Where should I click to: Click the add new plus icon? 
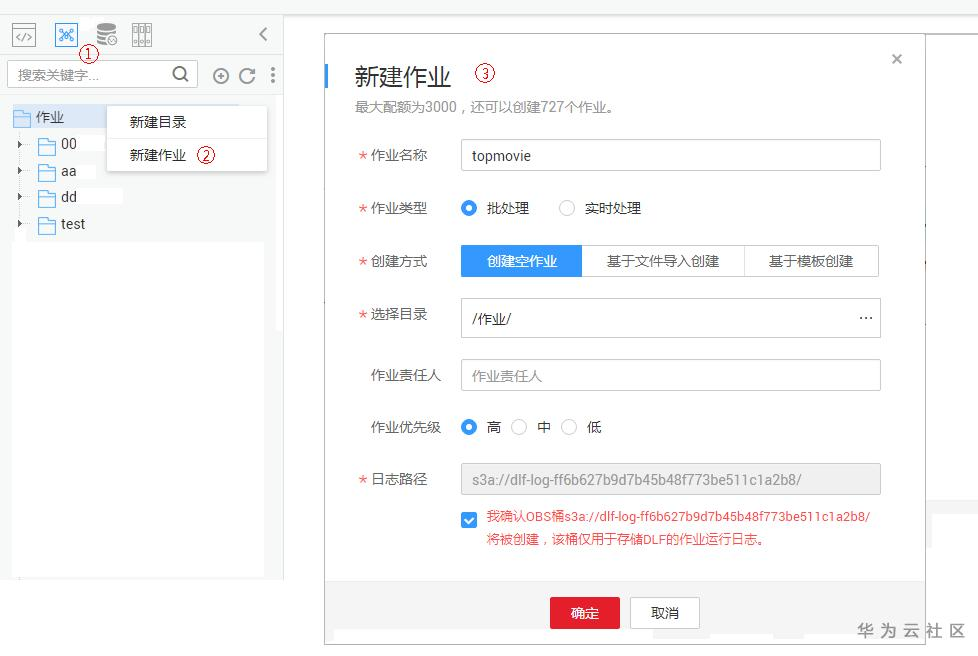click(221, 76)
